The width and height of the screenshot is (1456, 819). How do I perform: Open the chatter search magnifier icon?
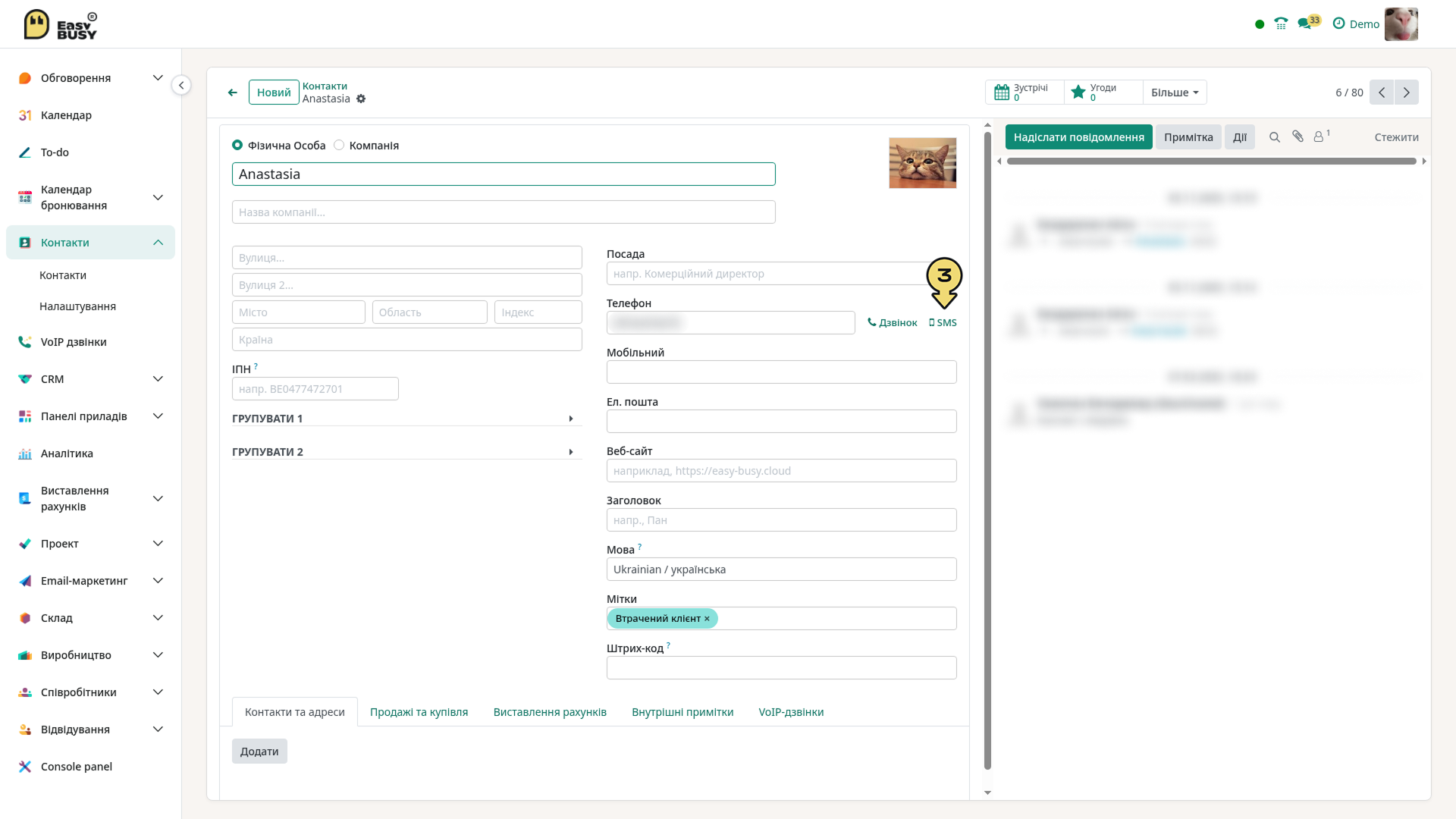(1275, 137)
